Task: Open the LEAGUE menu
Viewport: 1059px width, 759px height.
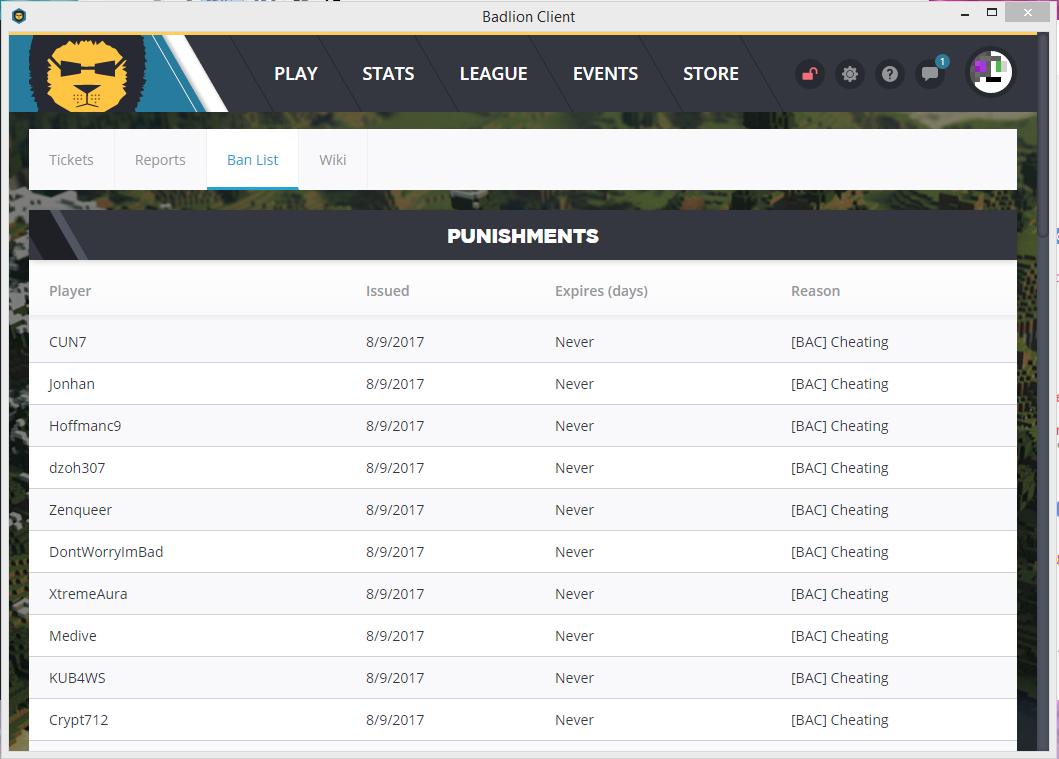Action: pyautogui.click(x=494, y=74)
